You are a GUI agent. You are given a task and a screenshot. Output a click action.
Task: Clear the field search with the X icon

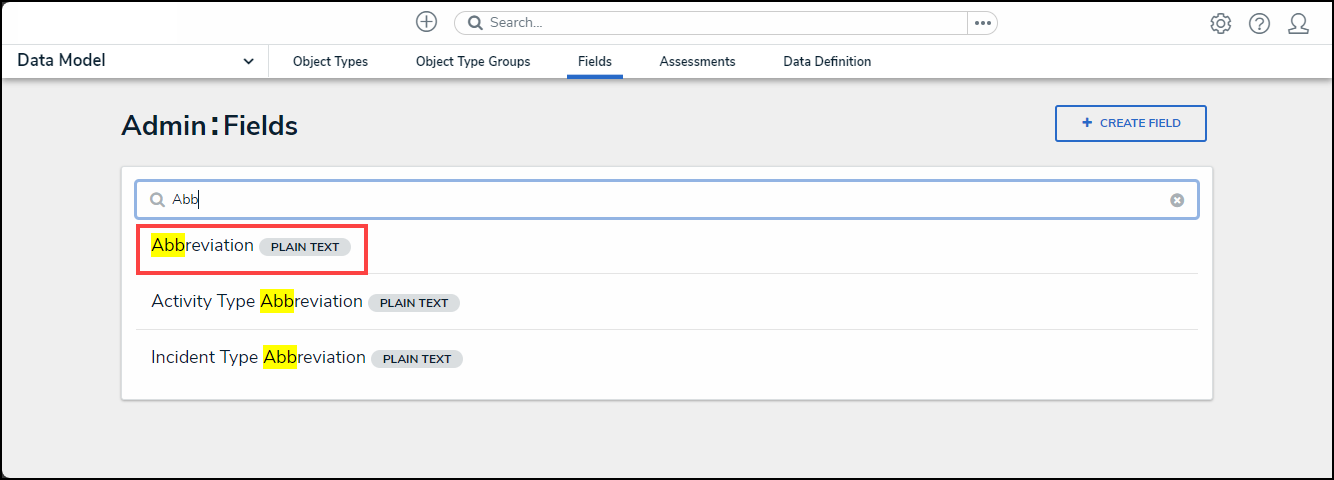pos(1177,200)
